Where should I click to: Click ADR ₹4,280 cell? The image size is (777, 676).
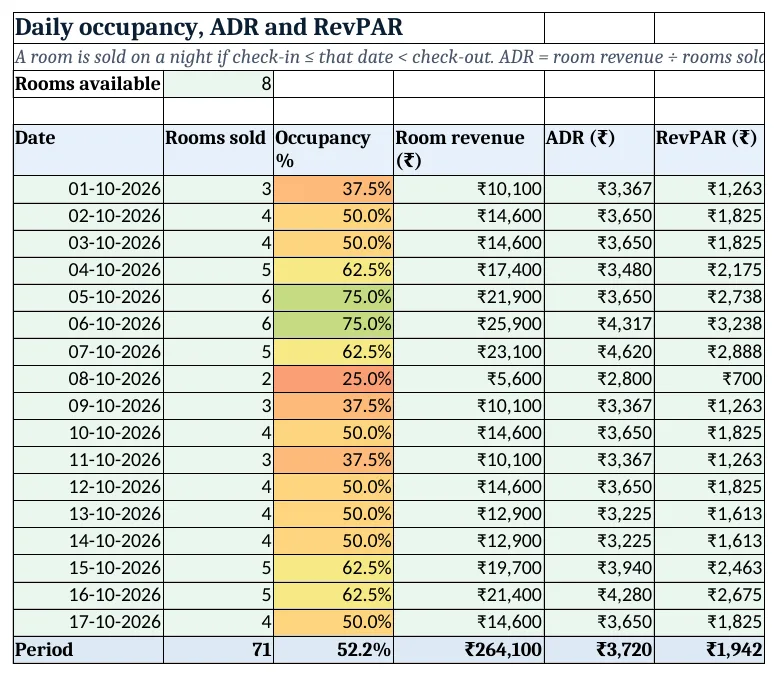point(600,595)
